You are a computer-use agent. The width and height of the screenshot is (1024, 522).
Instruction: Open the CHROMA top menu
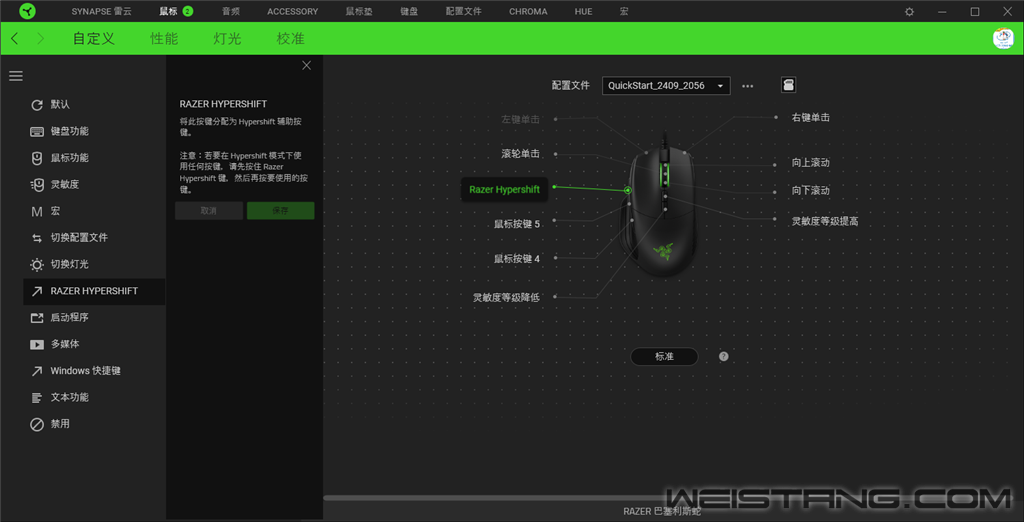528,12
